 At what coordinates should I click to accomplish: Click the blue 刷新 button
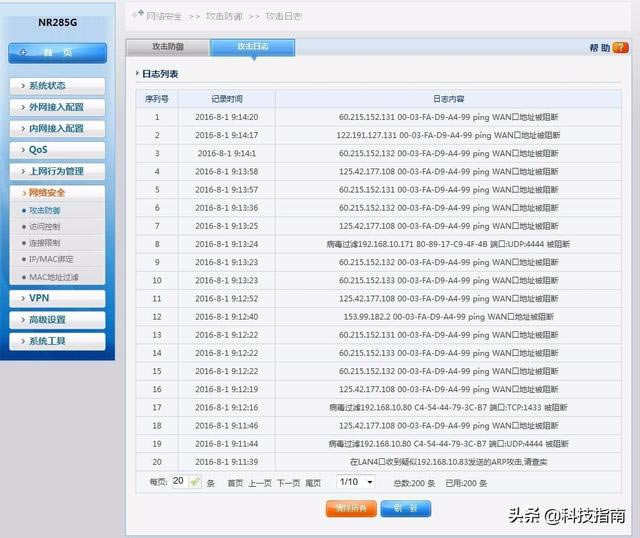coord(405,508)
